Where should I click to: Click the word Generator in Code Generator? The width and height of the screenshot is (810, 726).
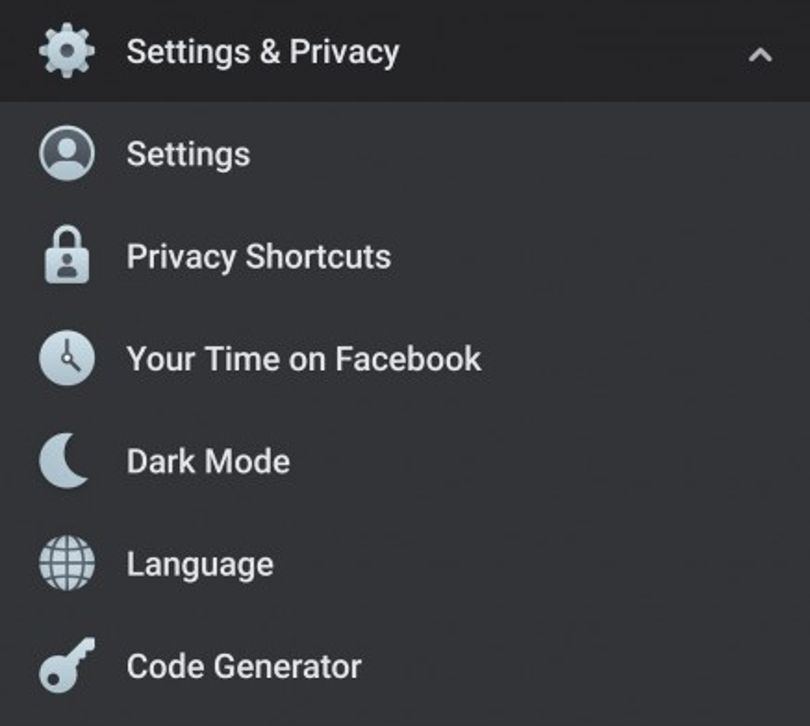tap(288, 666)
